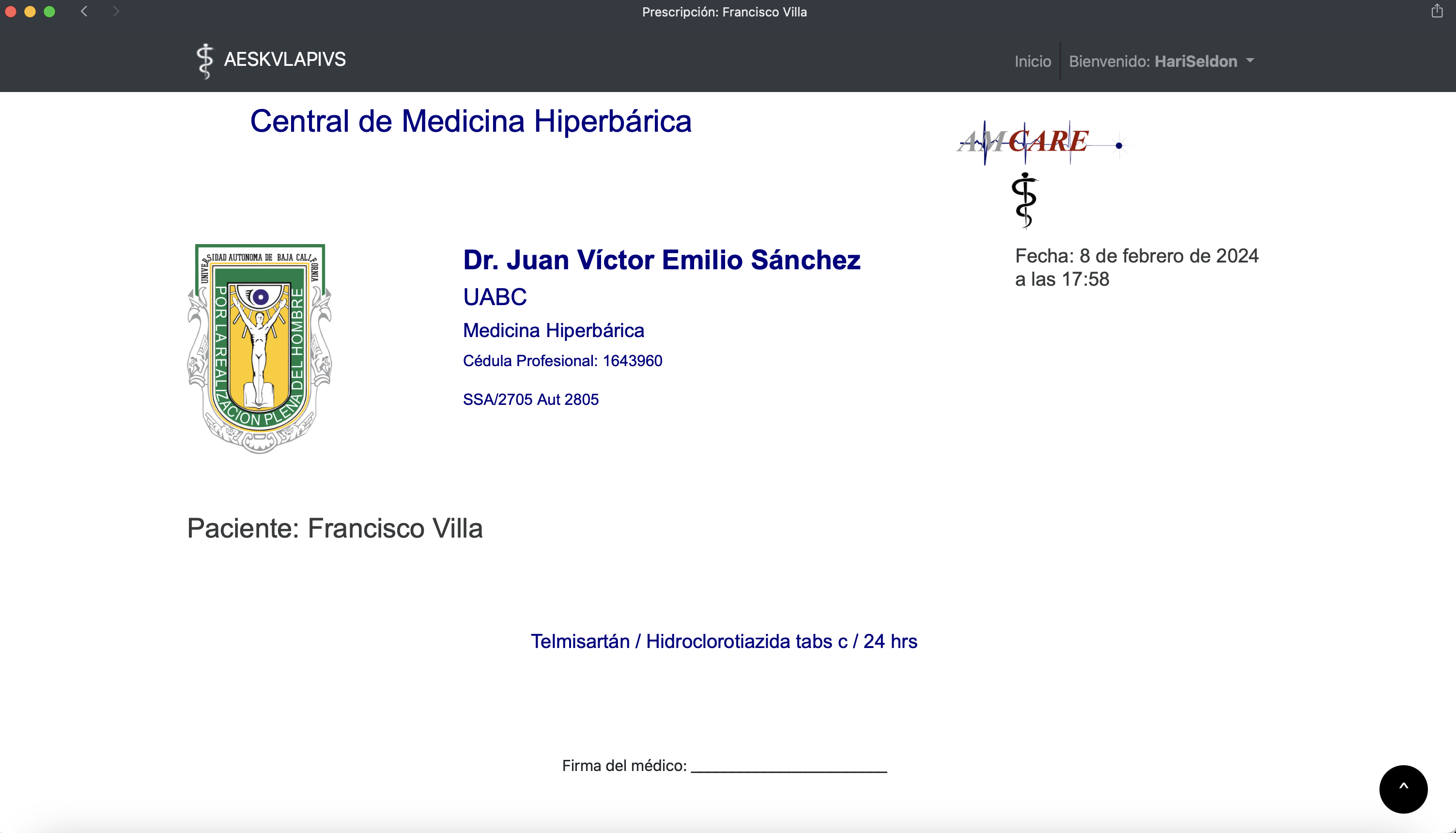The height and width of the screenshot is (833, 1456).
Task: Click the dropdown caret beside HariSeldon
Action: [x=1250, y=60]
